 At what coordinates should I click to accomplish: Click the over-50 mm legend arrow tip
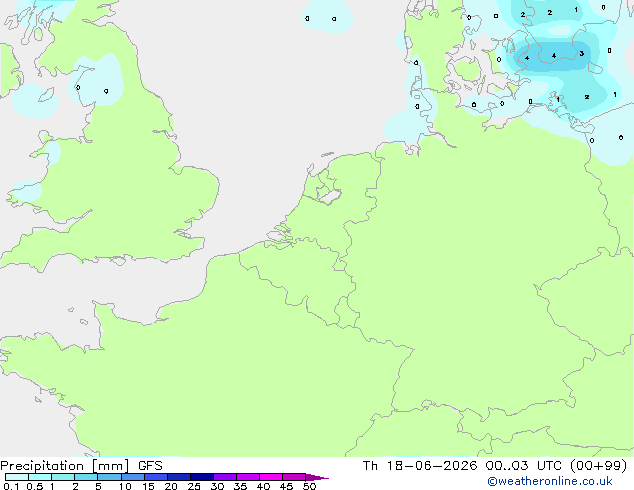(317, 477)
